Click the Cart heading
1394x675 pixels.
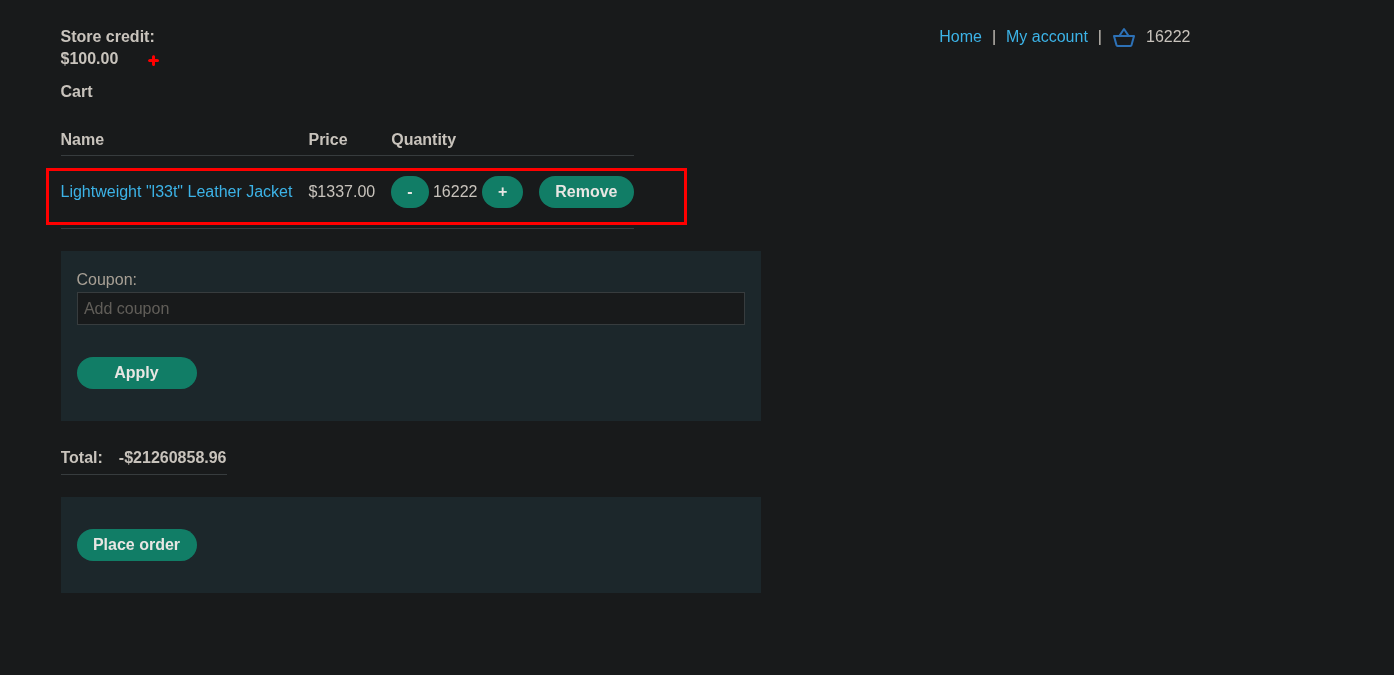click(x=76, y=92)
